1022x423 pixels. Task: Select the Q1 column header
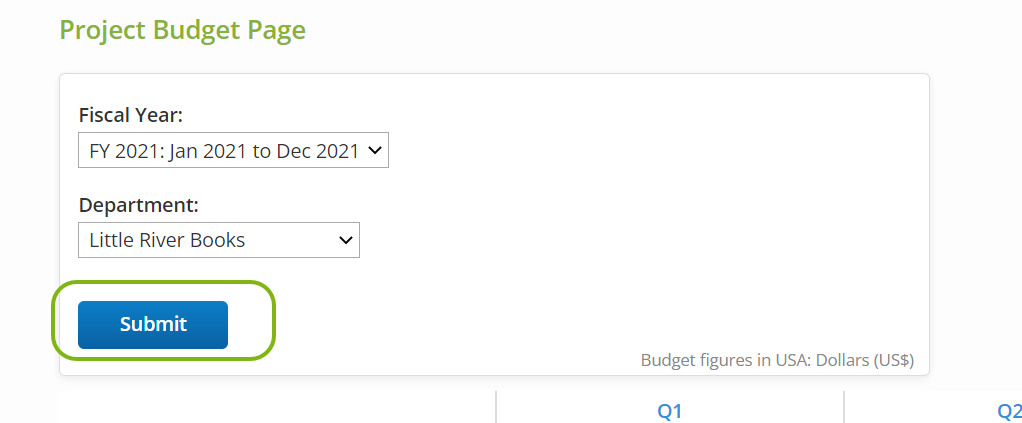pyautogui.click(x=669, y=411)
